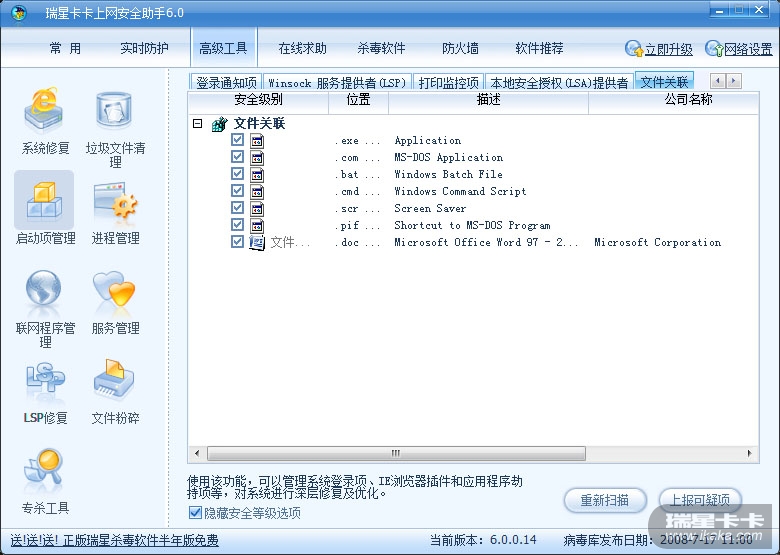Uncheck the .doc Microsoft Office Word checkbox
The image size is (780, 555).
[x=237, y=242]
